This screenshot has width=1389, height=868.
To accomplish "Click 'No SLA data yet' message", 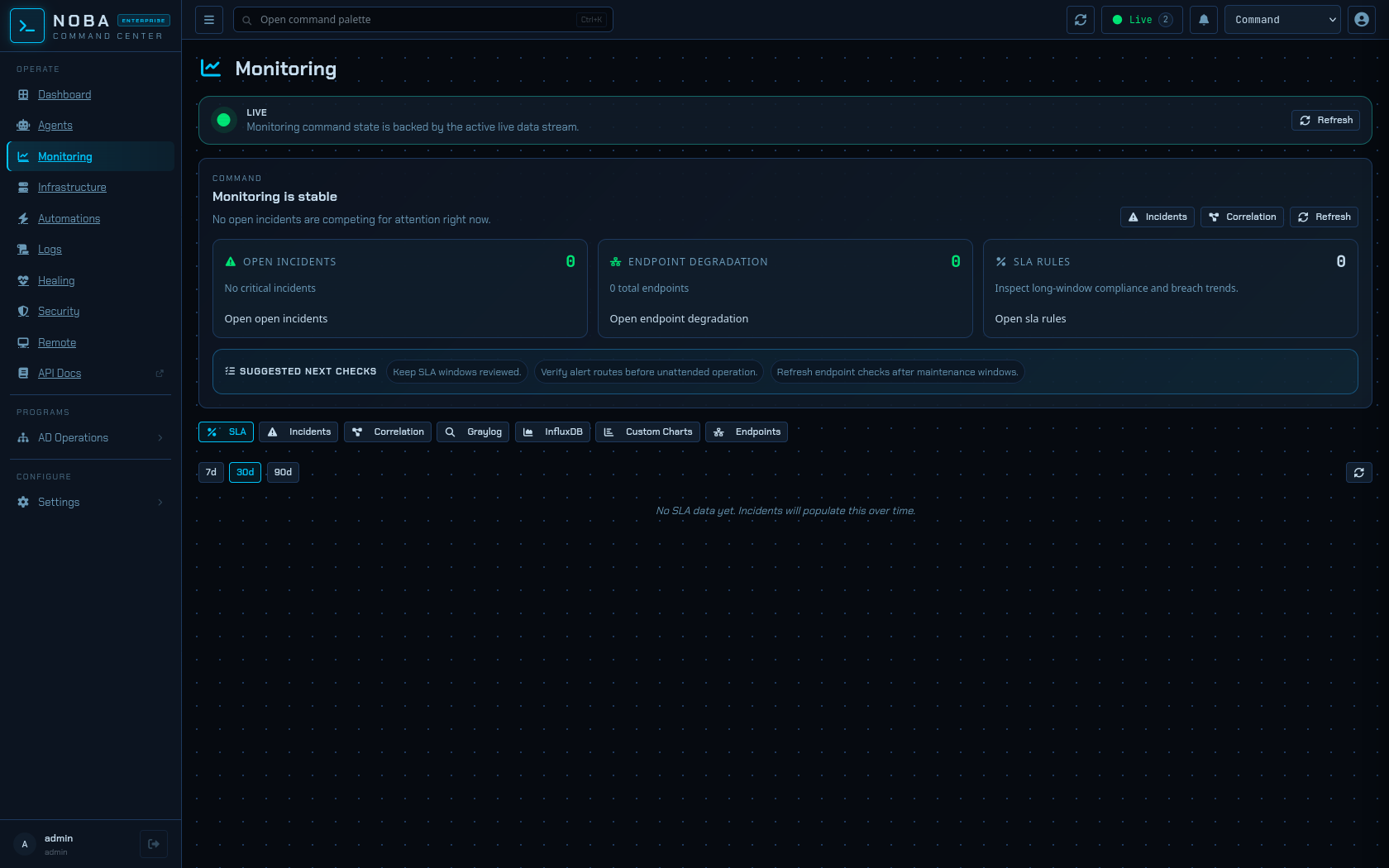I will pos(785,511).
